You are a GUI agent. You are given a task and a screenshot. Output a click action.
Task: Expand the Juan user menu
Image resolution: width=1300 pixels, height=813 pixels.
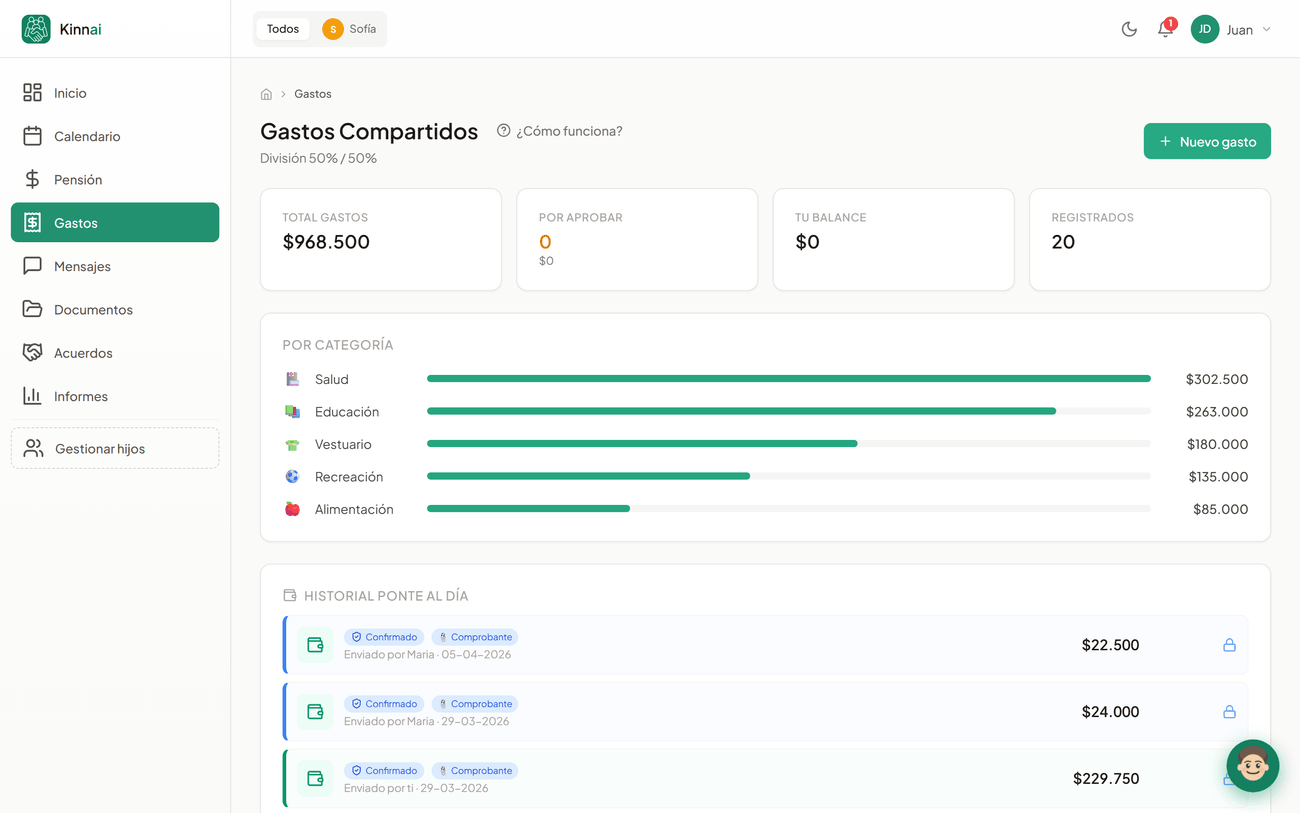1231,29
